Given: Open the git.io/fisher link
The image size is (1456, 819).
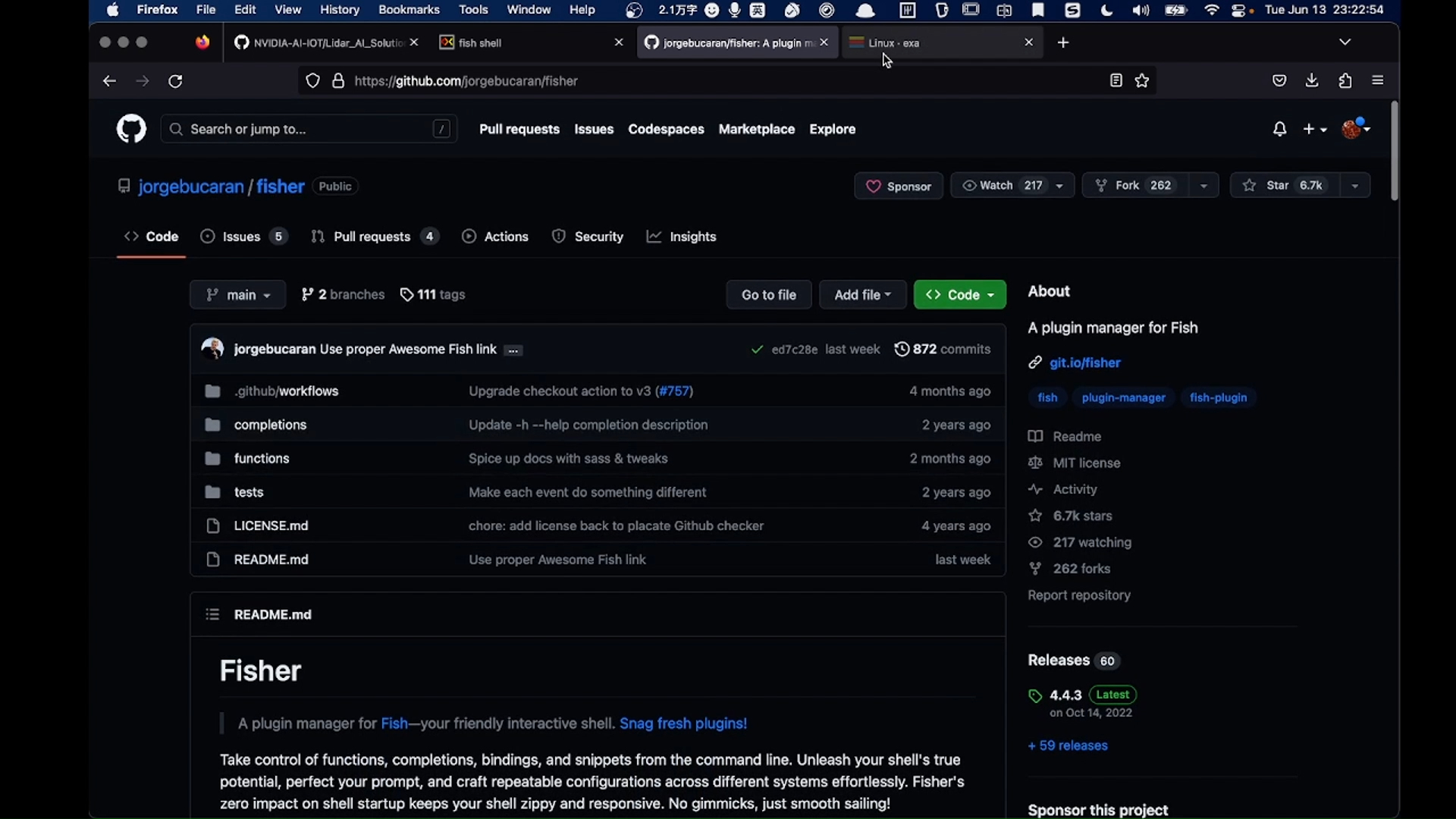Looking at the screenshot, I should click(x=1084, y=362).
